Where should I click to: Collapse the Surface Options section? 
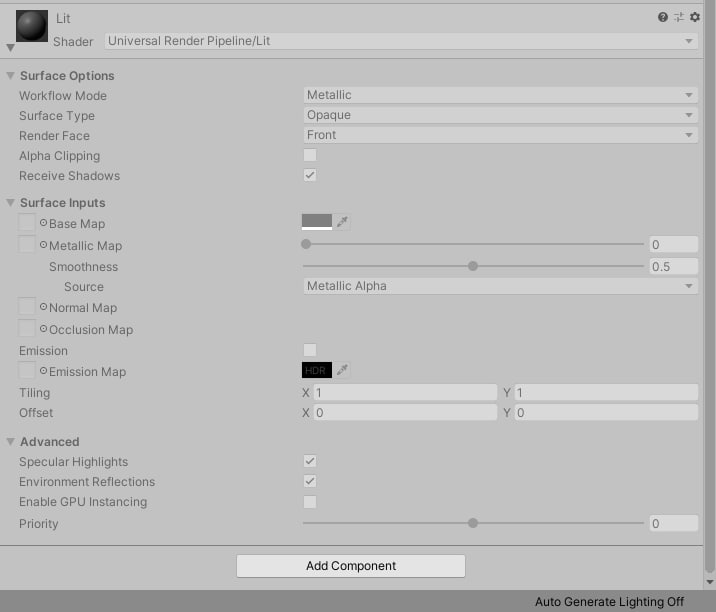pyautogui.click(x=11, y=75)
